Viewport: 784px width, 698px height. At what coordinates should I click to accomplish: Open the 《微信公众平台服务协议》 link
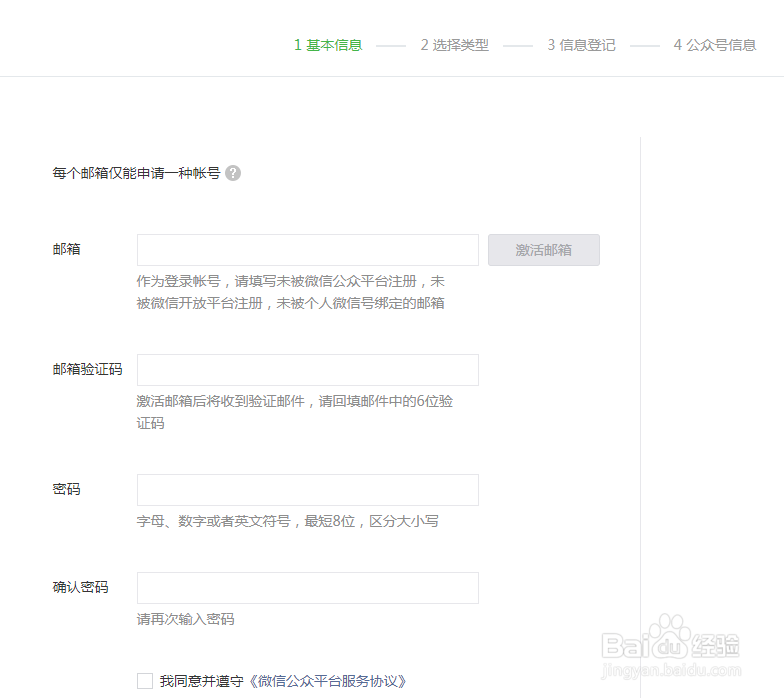[x=328, y=680]
